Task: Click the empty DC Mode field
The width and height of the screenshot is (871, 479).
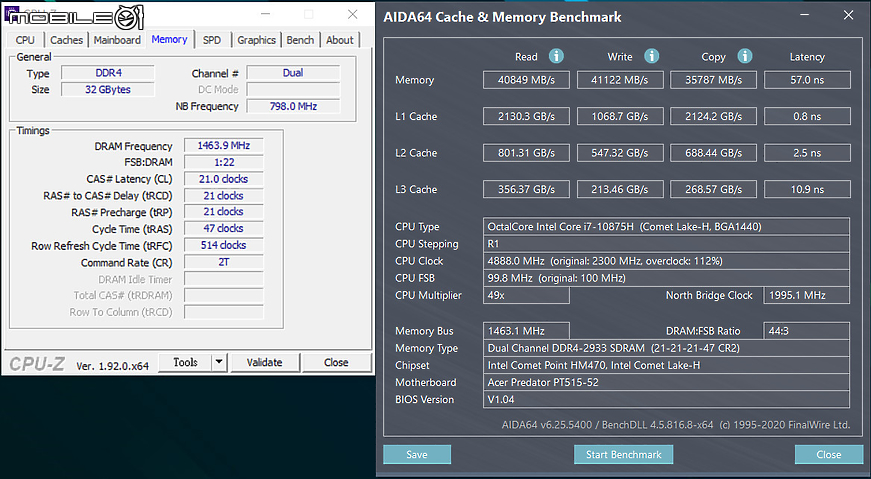Action: tap(293, 89)
